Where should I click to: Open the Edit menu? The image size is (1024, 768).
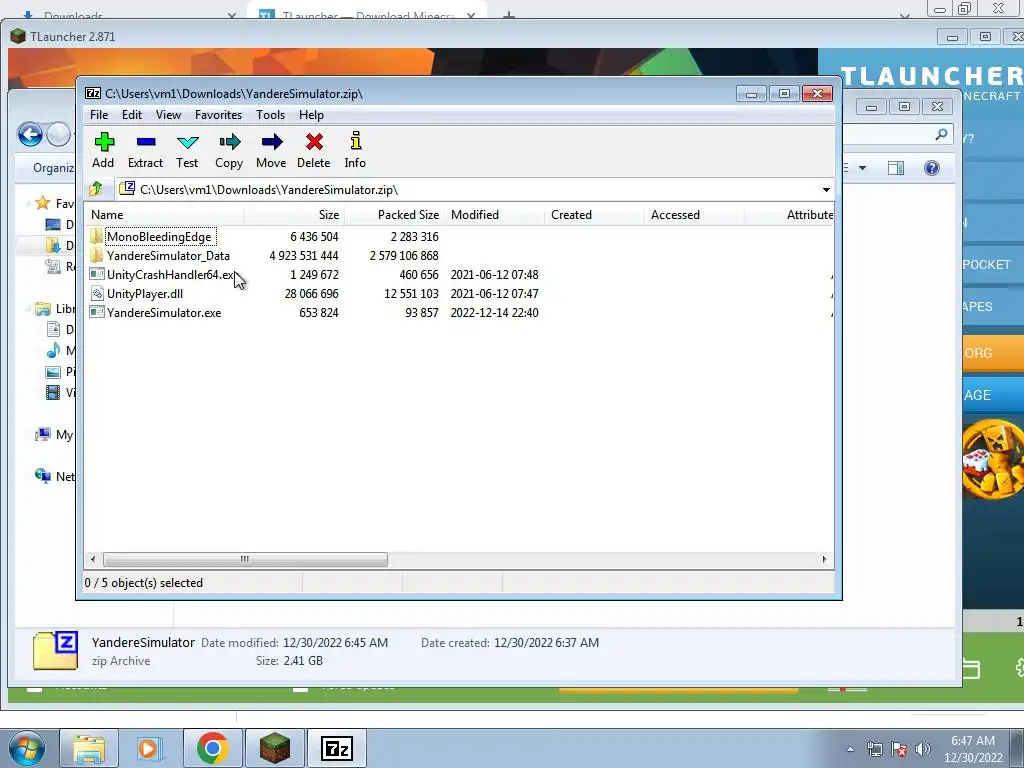(x=132, y=115)
